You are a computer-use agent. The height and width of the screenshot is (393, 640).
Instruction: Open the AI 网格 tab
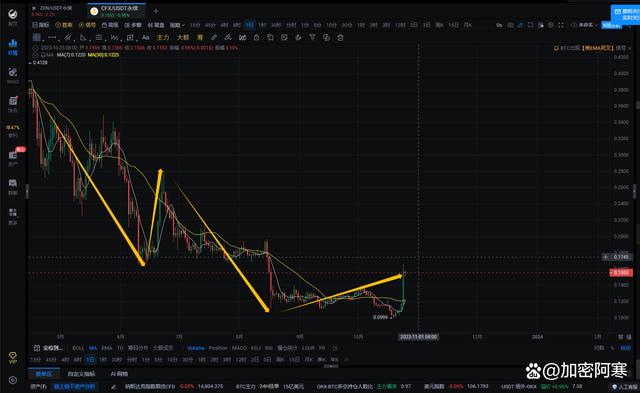tap(119, 374)
